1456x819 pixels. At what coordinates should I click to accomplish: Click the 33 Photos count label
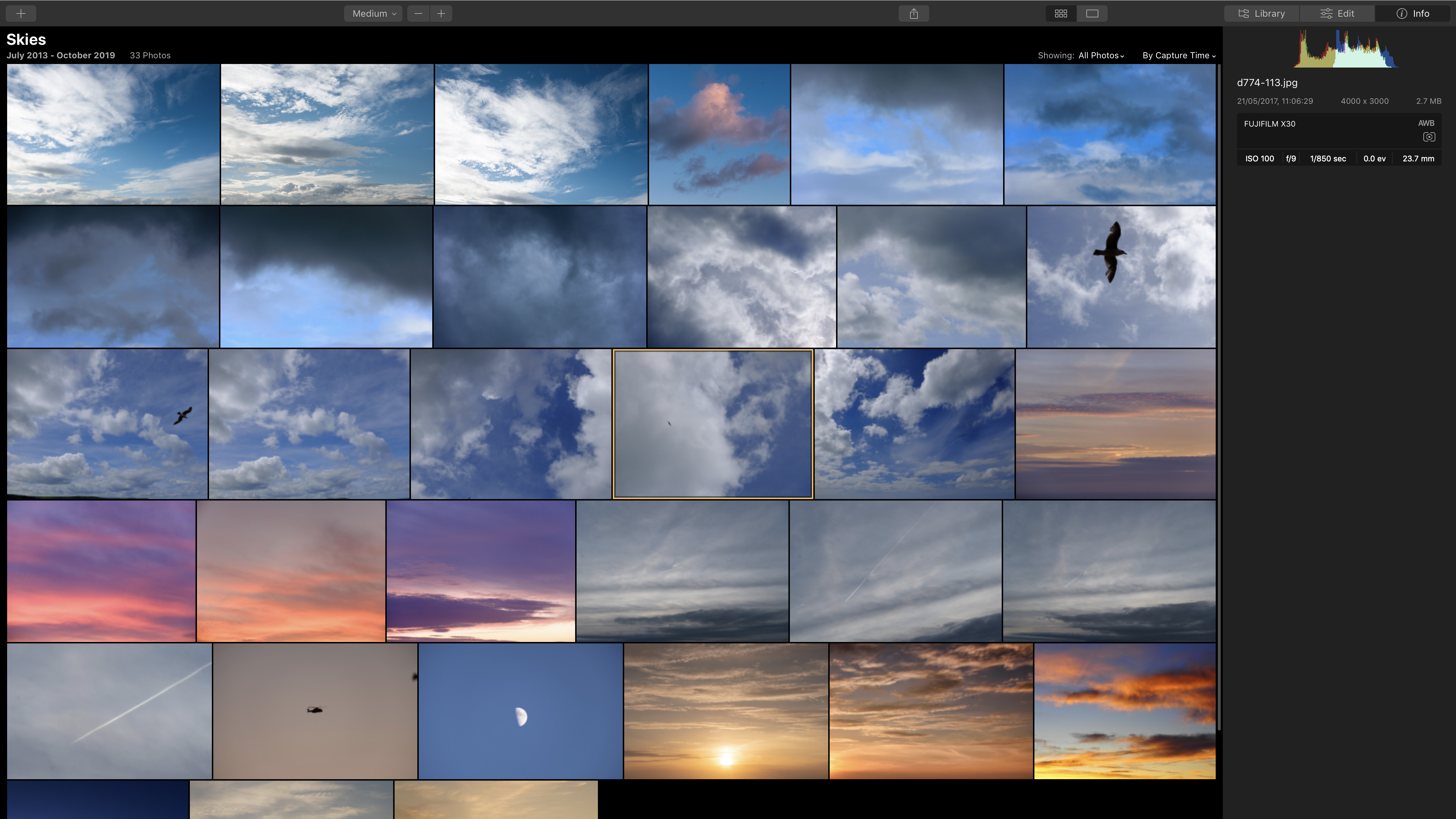(150, 55)
